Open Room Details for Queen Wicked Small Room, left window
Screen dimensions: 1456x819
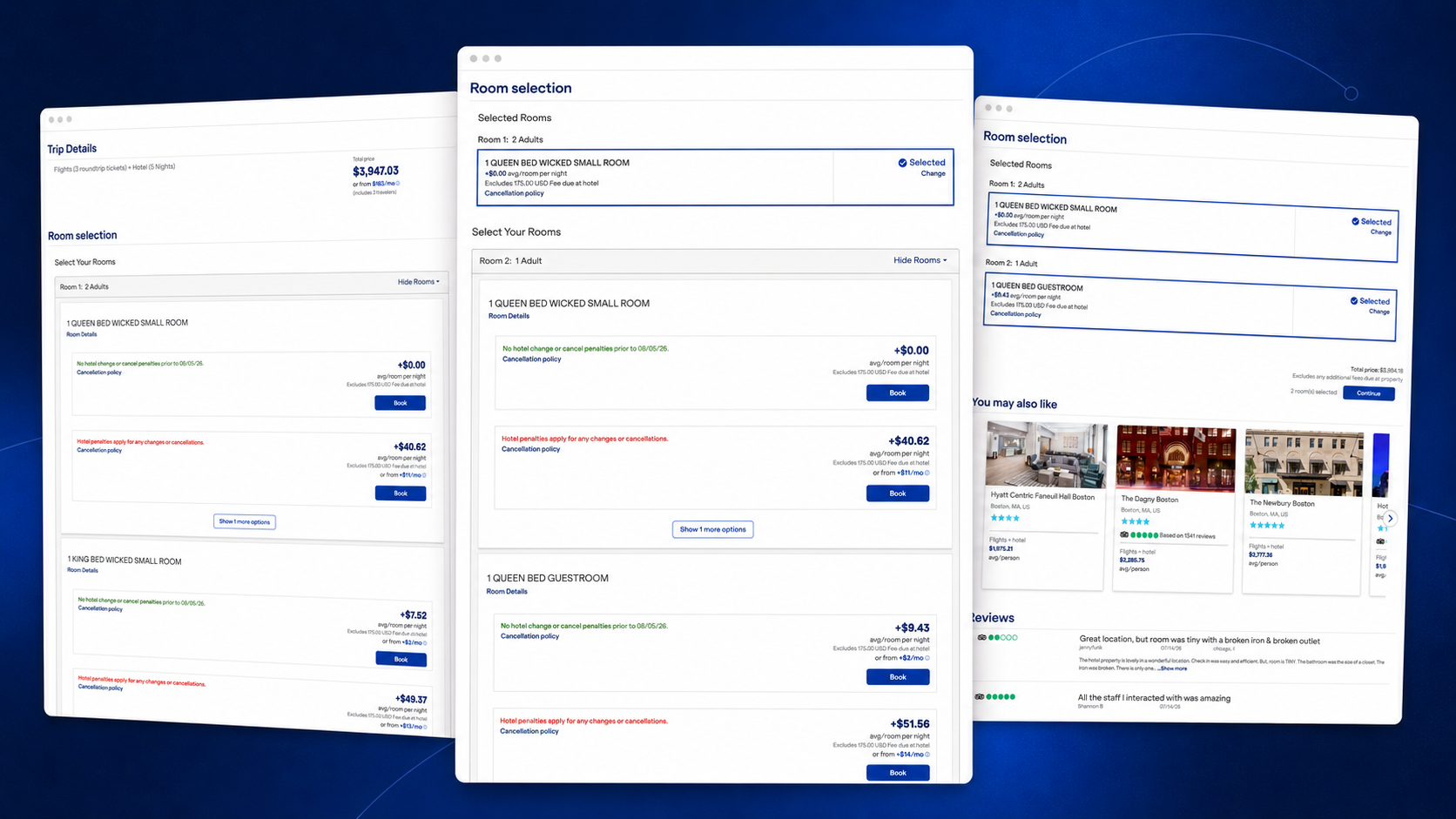(82, 334)
